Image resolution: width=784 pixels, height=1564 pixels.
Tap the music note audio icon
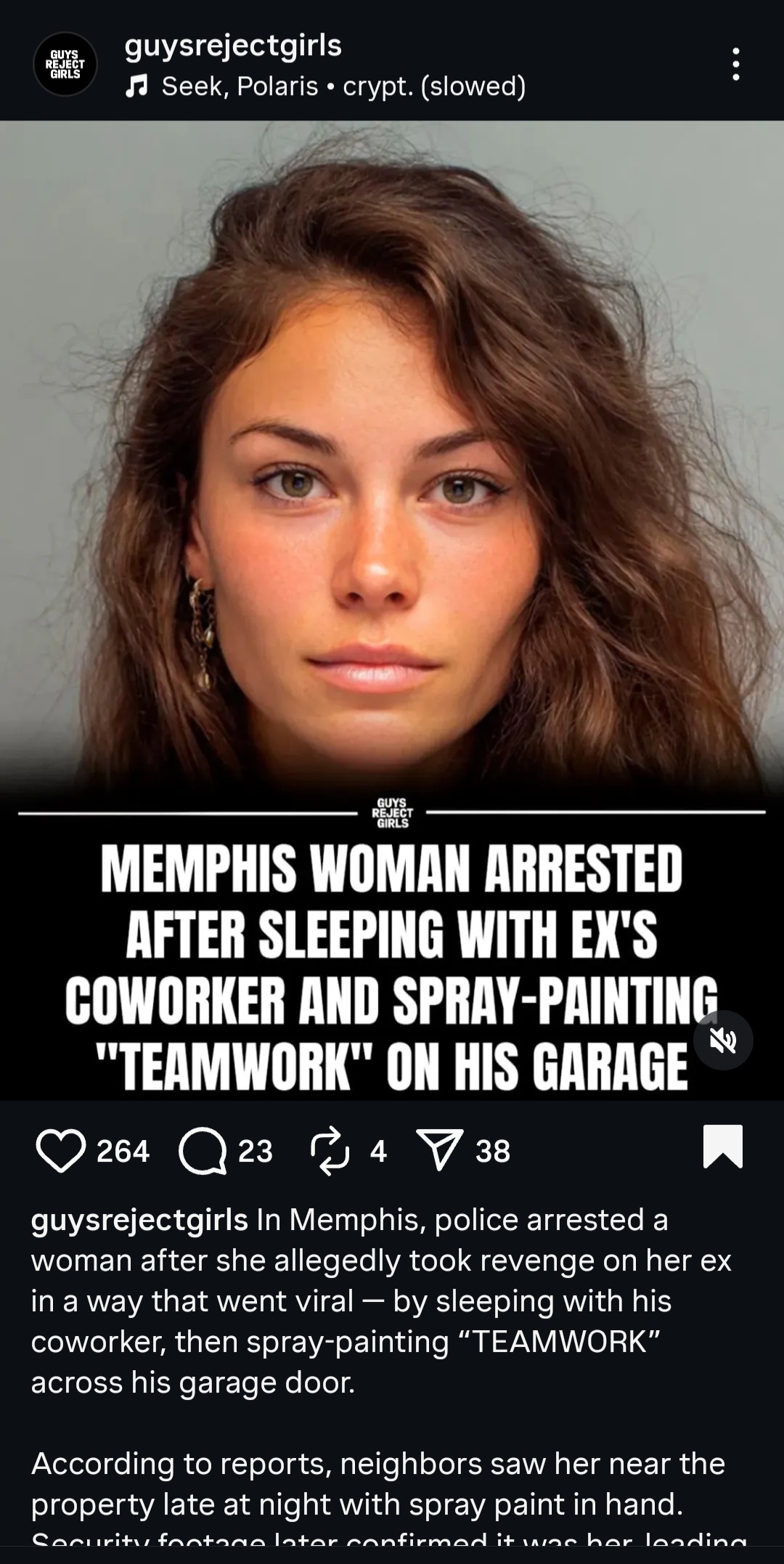tap(136, 86)
